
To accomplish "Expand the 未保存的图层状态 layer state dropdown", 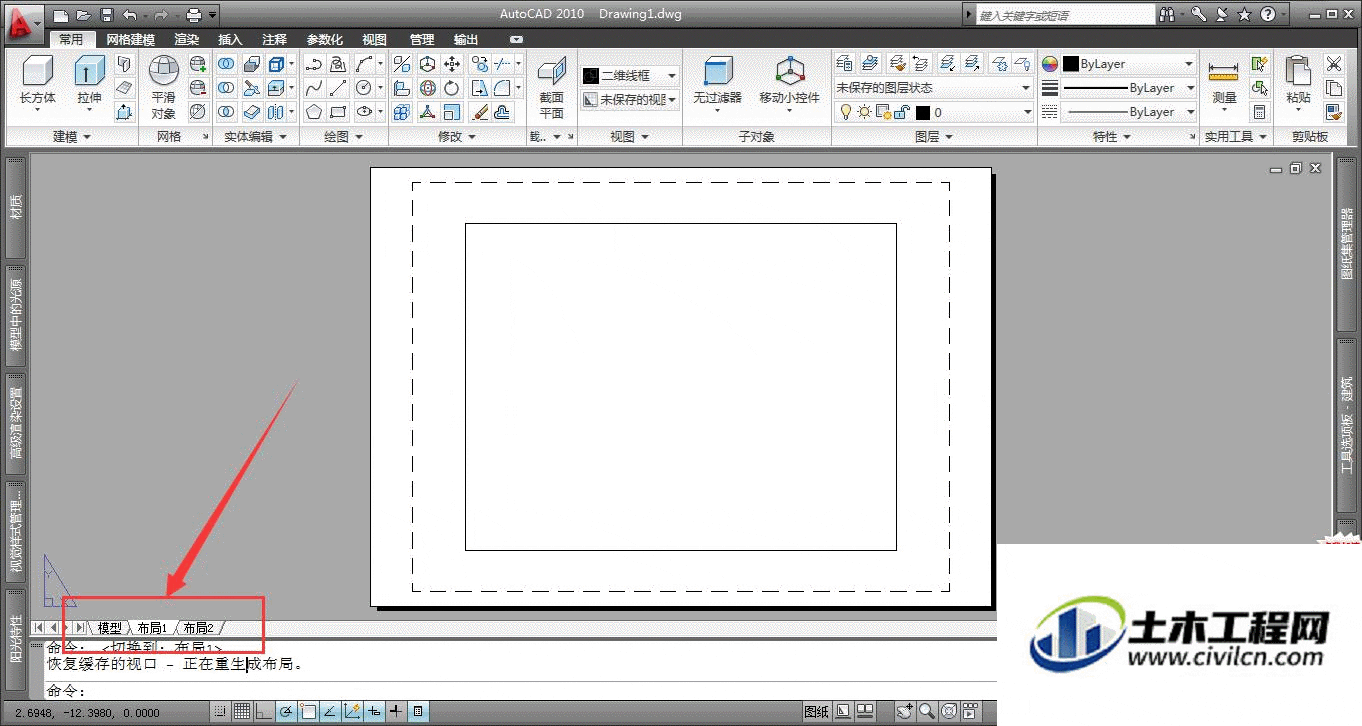I will click(933, 88).
